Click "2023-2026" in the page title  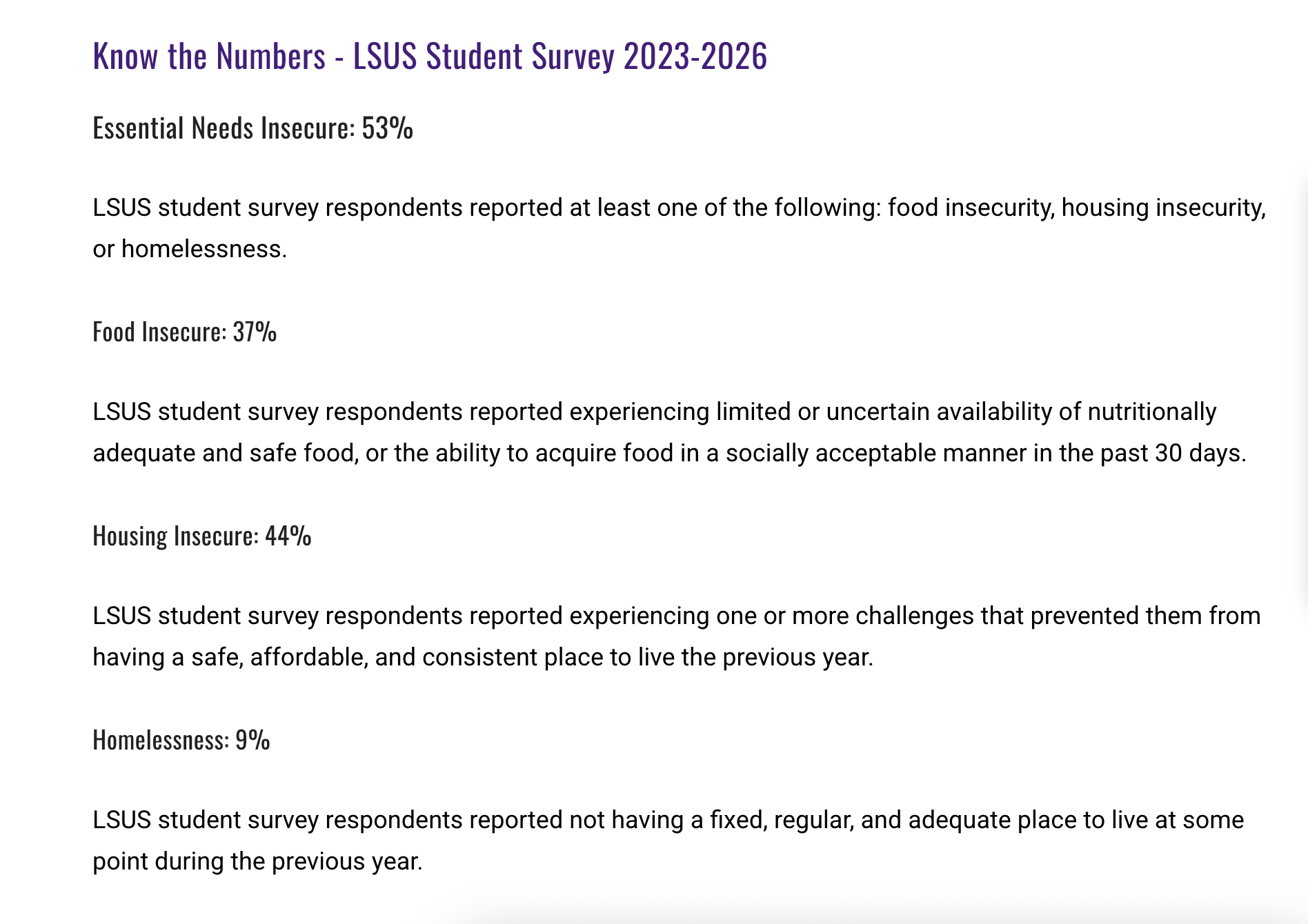[695, 56]
